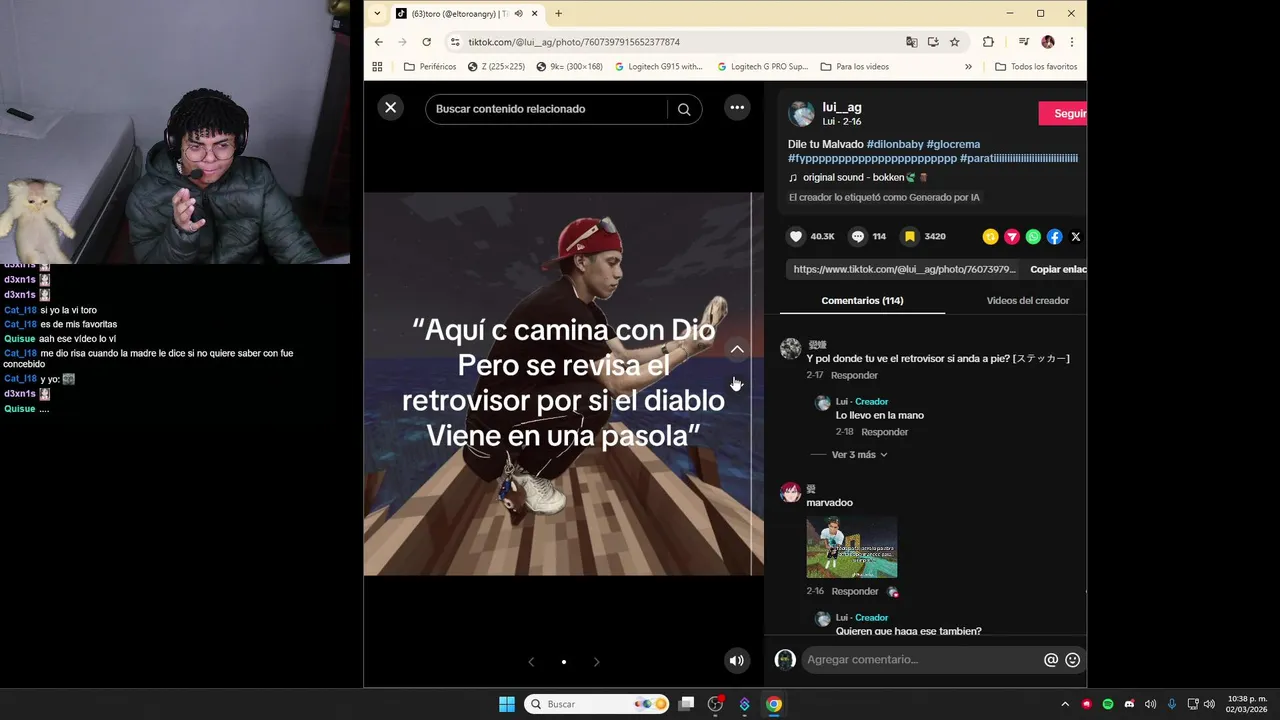
Task: Open Chrome tab search dropdown arrow
Action: tap(377, 14)
